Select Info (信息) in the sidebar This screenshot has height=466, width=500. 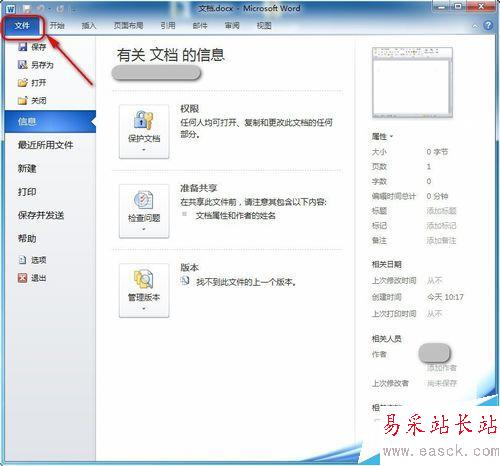[50, 122]
